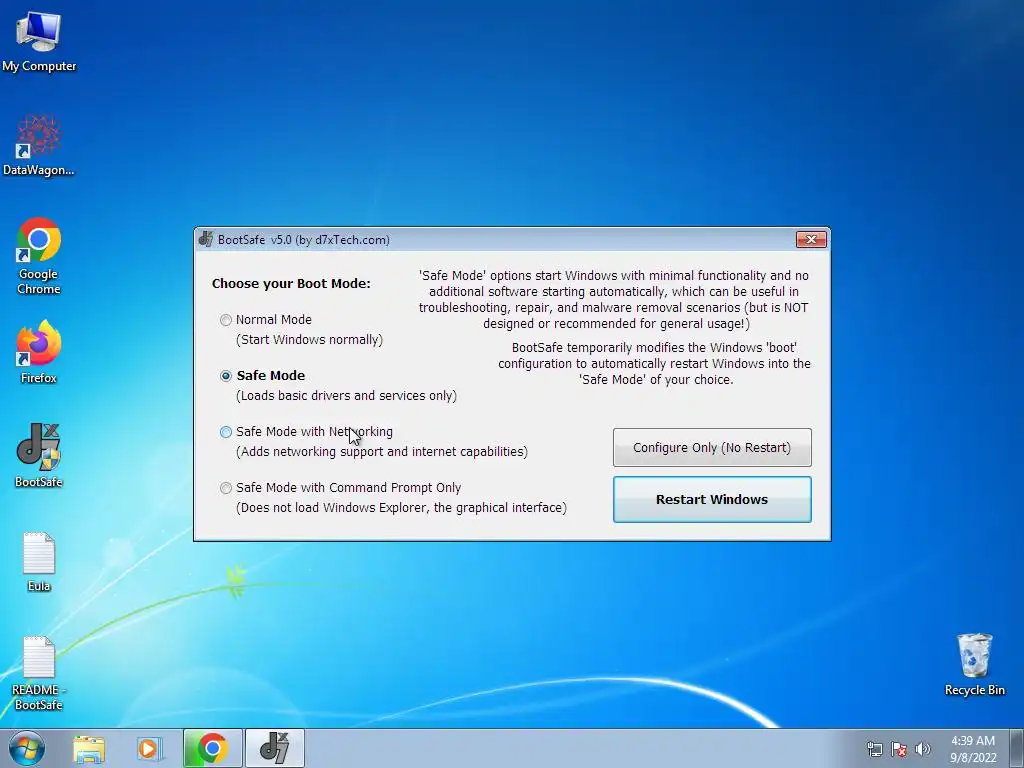Click the Show Desktop strip beside clock
Image resolution: width=1024 pixels, height=768 pixels.
(x=1017, y=748)
